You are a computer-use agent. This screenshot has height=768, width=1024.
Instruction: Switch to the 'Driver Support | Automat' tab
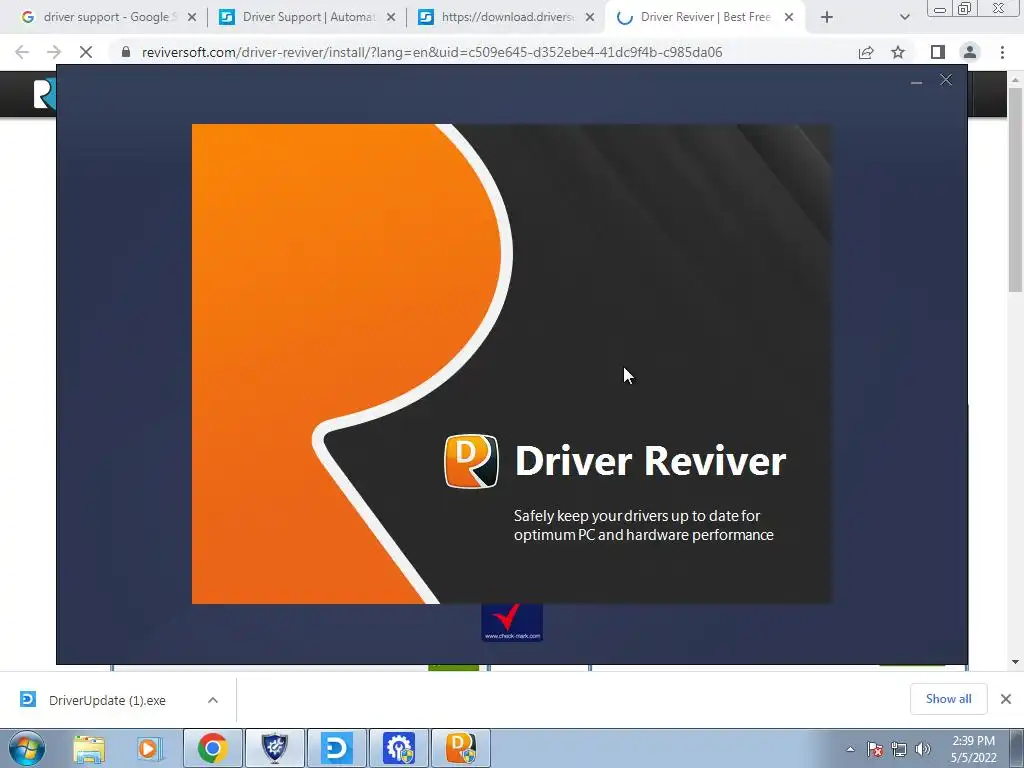point(307,17)
